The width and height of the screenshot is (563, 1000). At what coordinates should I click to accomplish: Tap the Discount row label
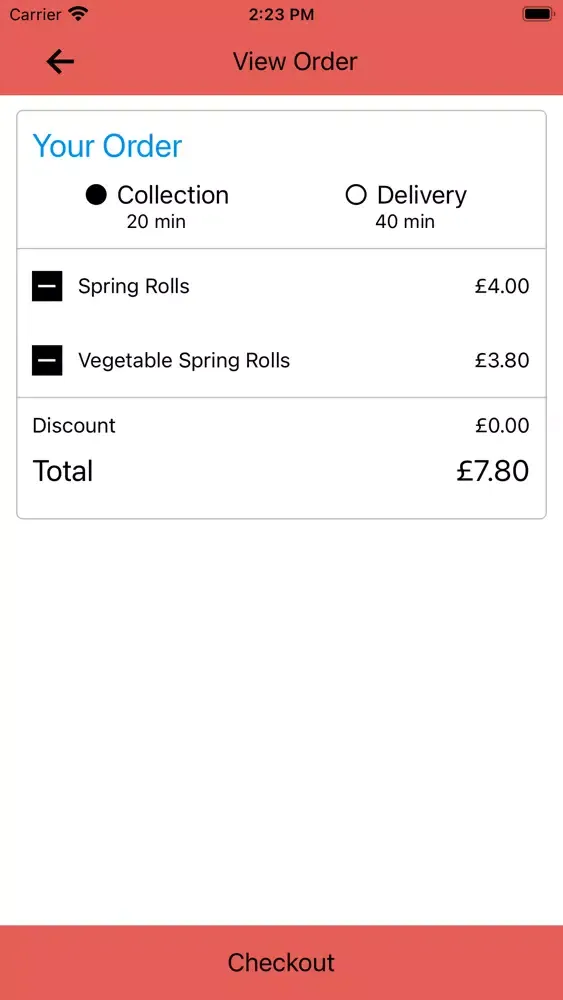pos(74,425)
